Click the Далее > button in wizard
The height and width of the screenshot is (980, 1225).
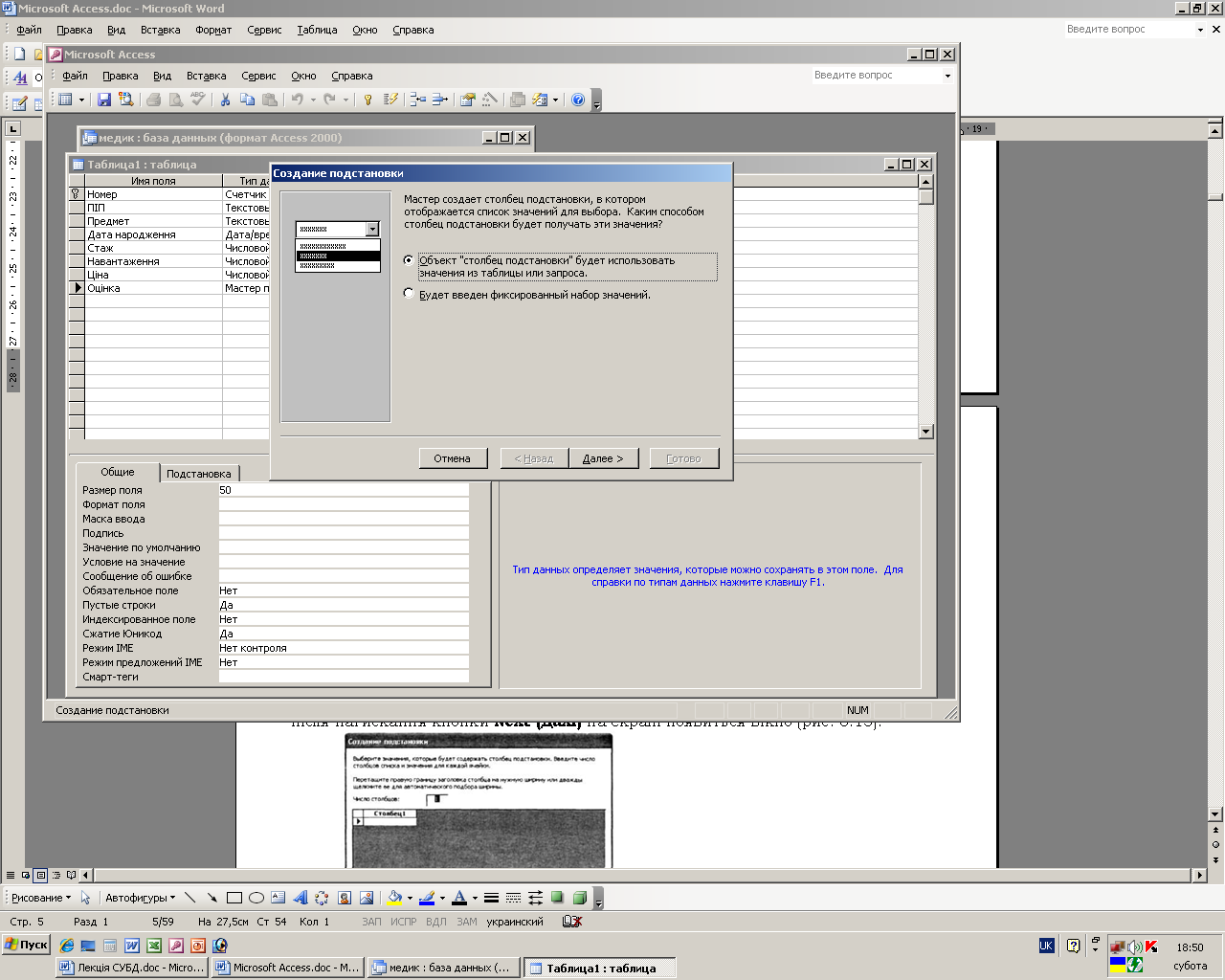pos(603,458)
